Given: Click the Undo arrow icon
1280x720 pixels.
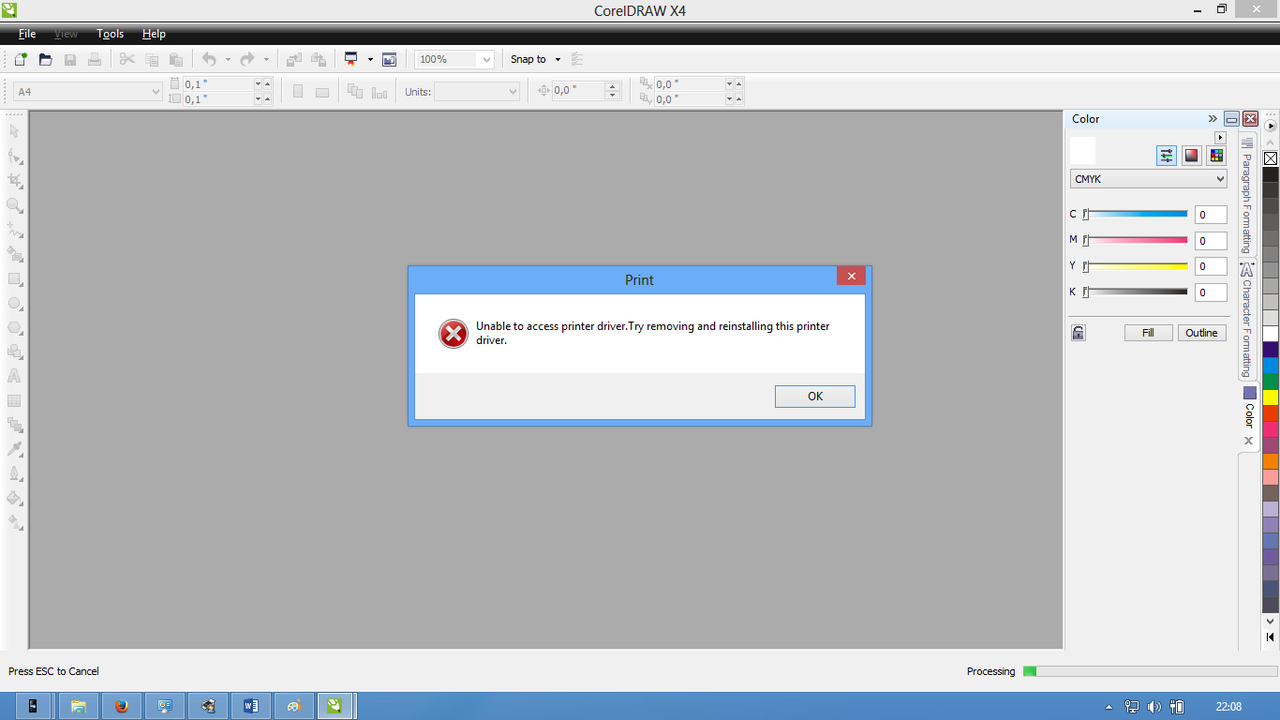Looking at the screenshot, I should [209, 60].
